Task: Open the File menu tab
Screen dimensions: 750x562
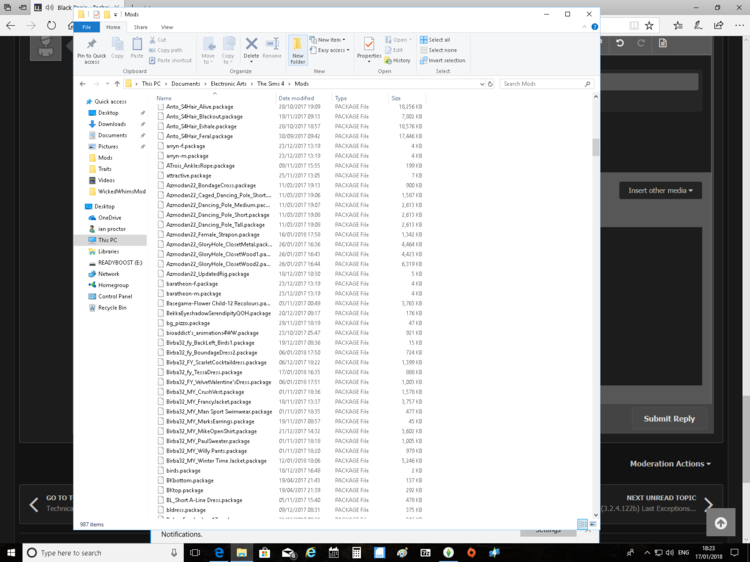Action: tap(87, 27)
